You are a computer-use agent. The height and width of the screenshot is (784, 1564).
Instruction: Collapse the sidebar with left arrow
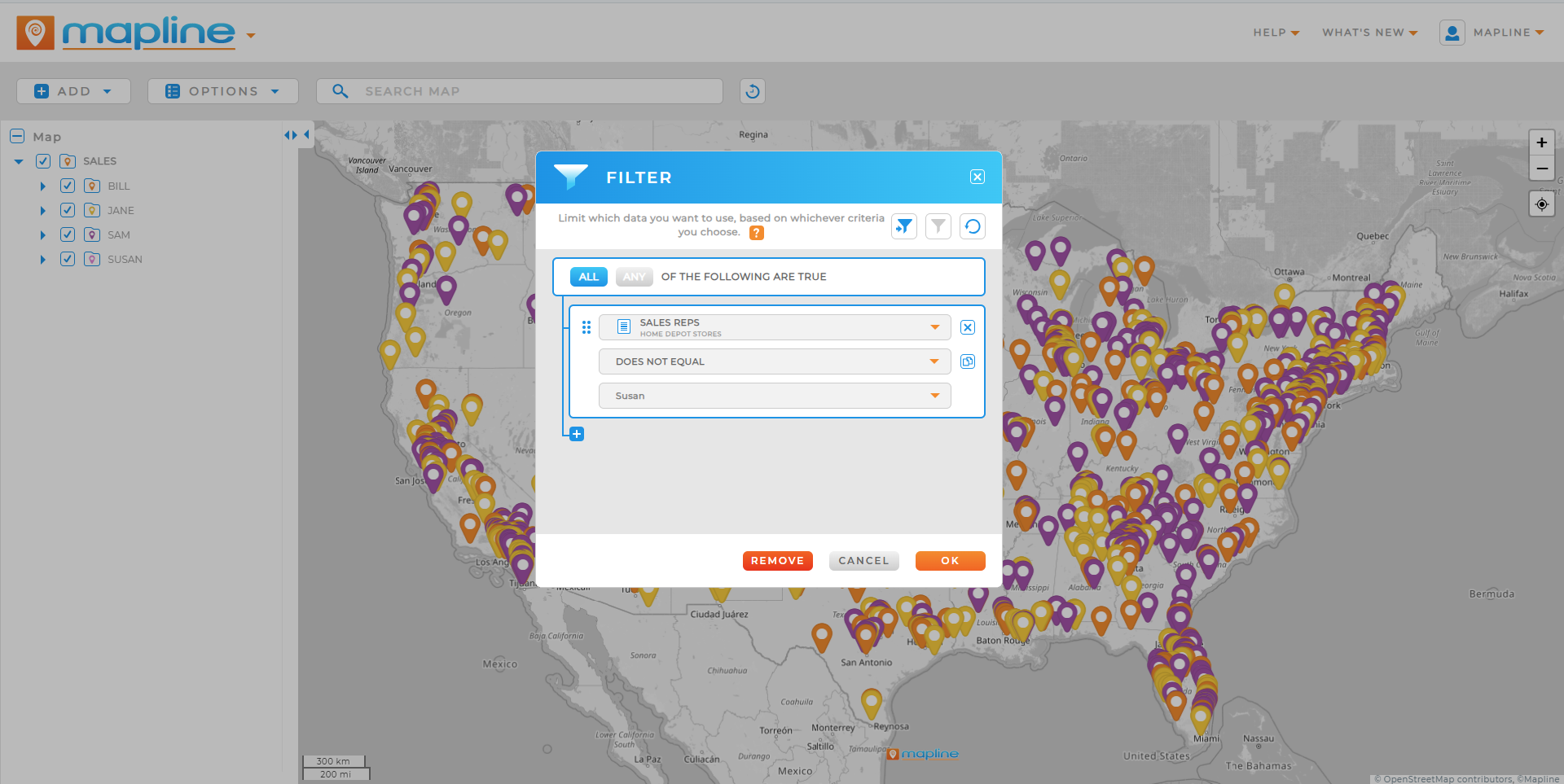tap(307, 135)
